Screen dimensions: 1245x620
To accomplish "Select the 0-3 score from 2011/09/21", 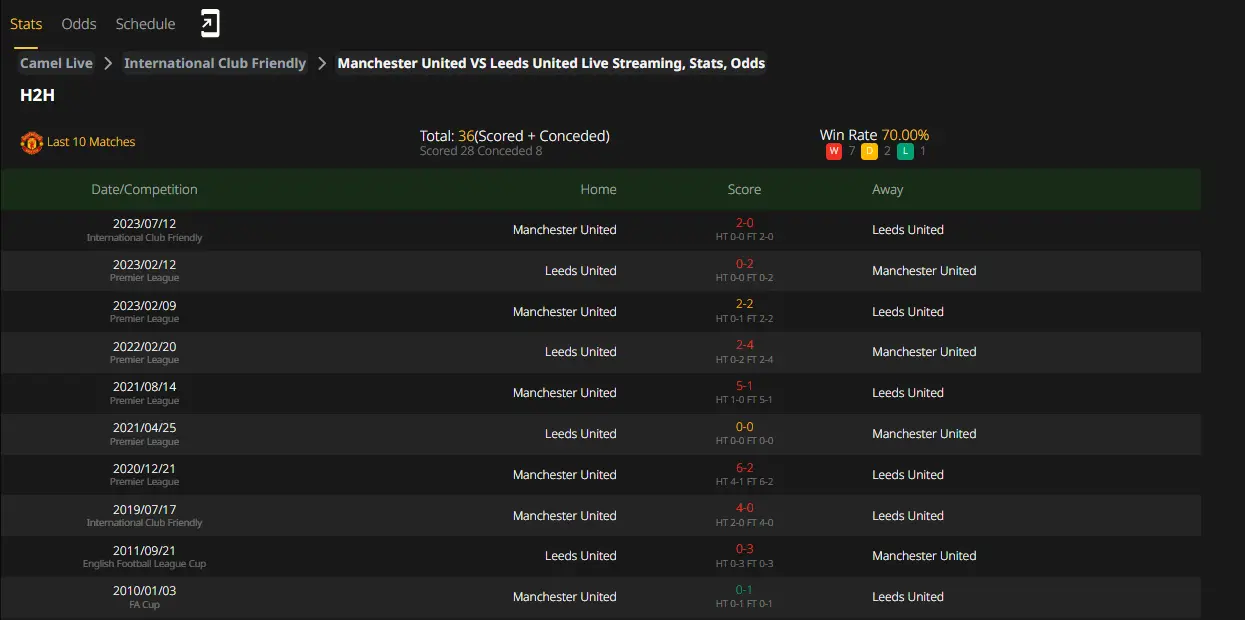I will 744,550.
